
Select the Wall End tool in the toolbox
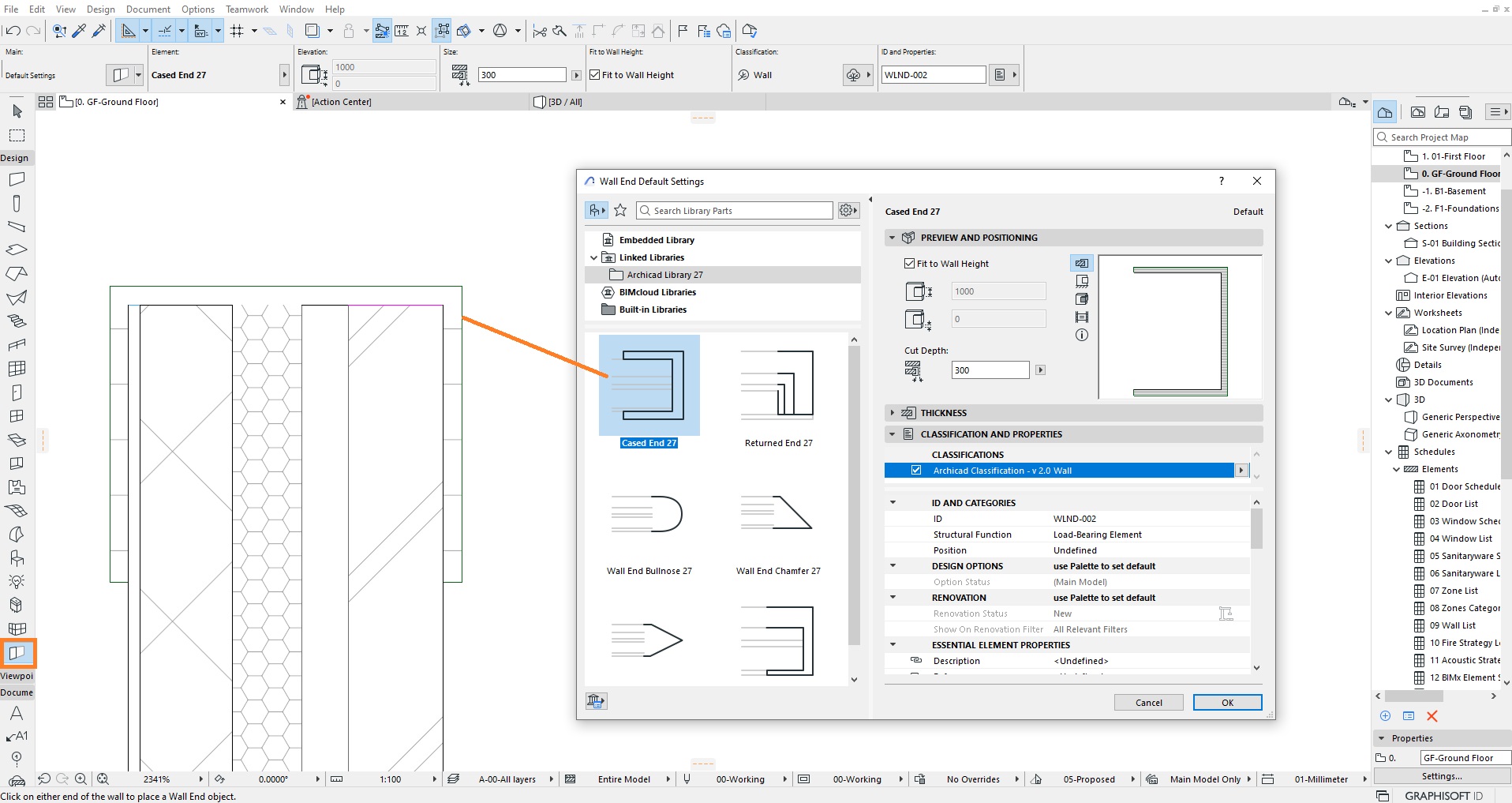17,653
